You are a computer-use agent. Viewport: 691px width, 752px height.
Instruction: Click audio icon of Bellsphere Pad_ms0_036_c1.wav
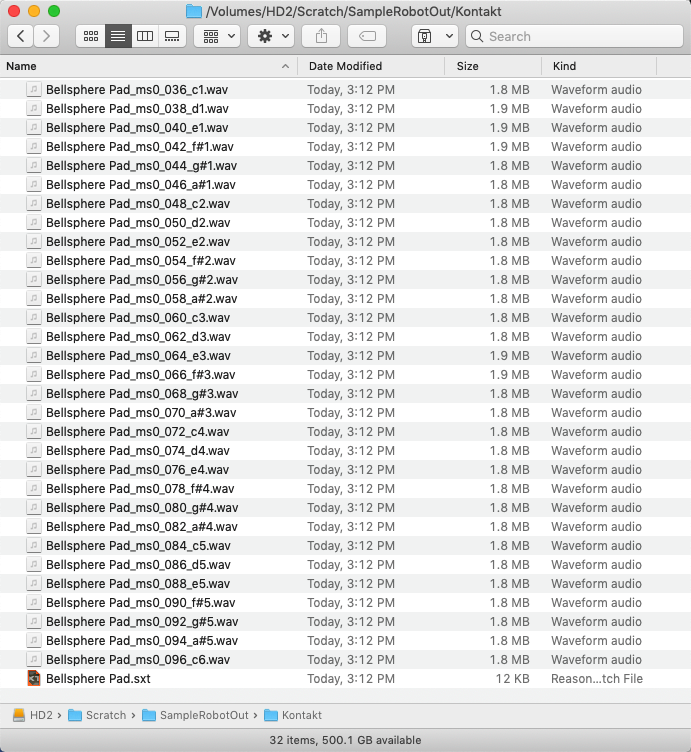click(34, 90)
